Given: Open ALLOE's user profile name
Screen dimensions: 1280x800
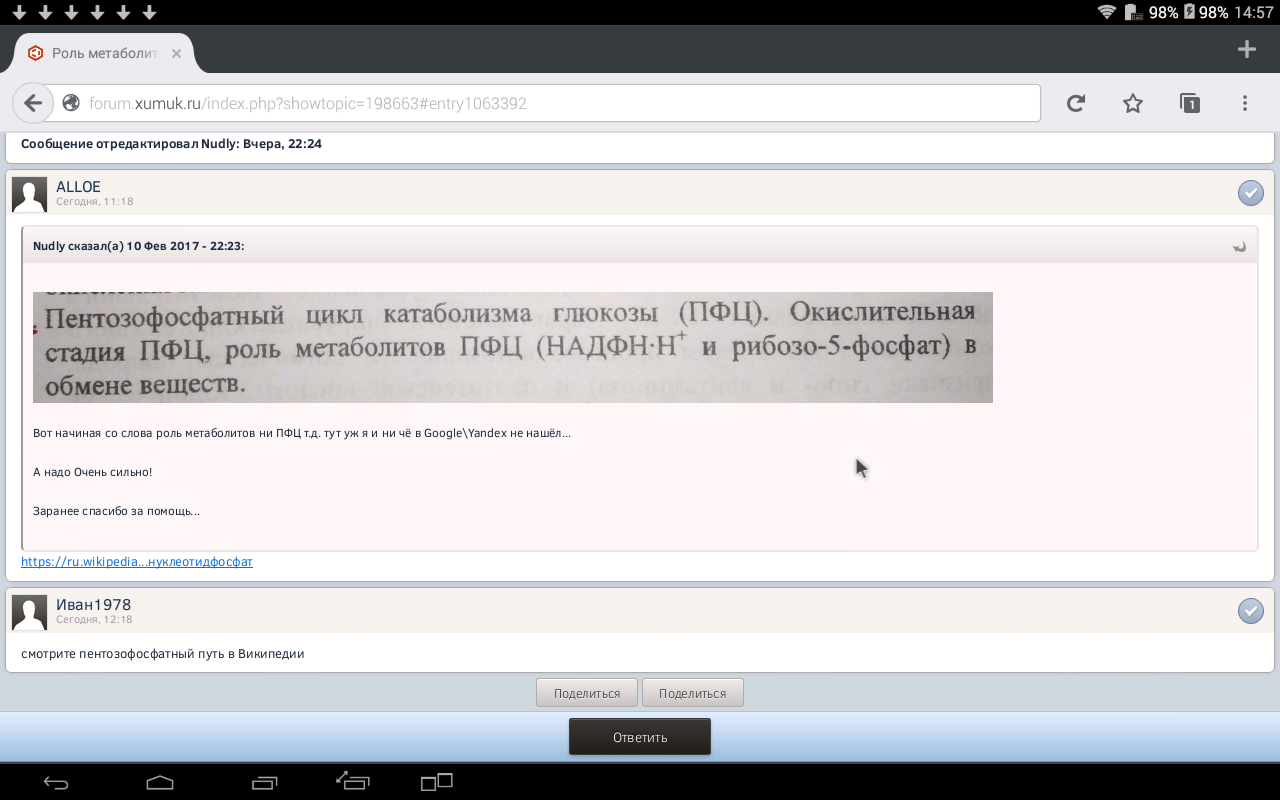Looking at the screenshot, I should click(78, 186).
